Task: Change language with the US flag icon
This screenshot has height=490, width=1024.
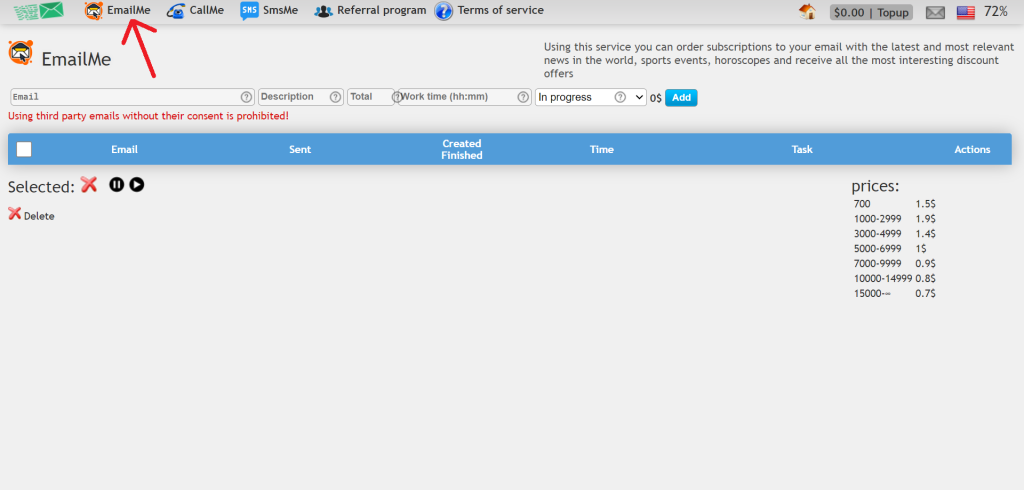Action: (966, 12)
